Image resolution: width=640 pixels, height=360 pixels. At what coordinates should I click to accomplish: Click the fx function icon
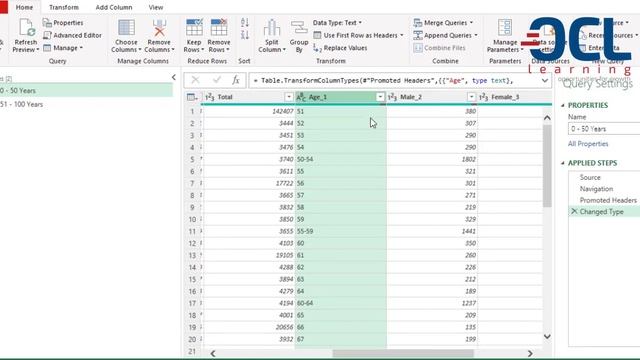236,80
